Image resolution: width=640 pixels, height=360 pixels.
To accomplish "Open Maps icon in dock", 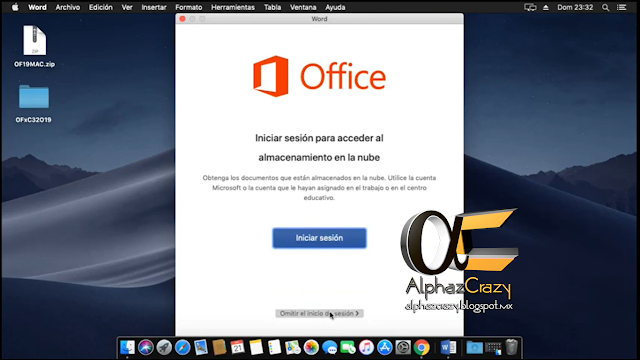I will [293, 347].
